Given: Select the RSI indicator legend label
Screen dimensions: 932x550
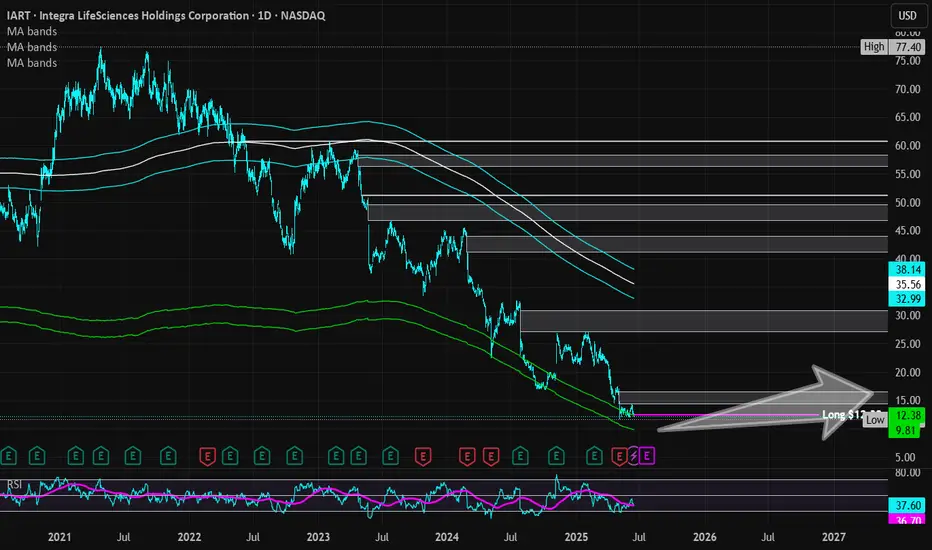Looking at the screenshot, I should [x=14, y=485].
